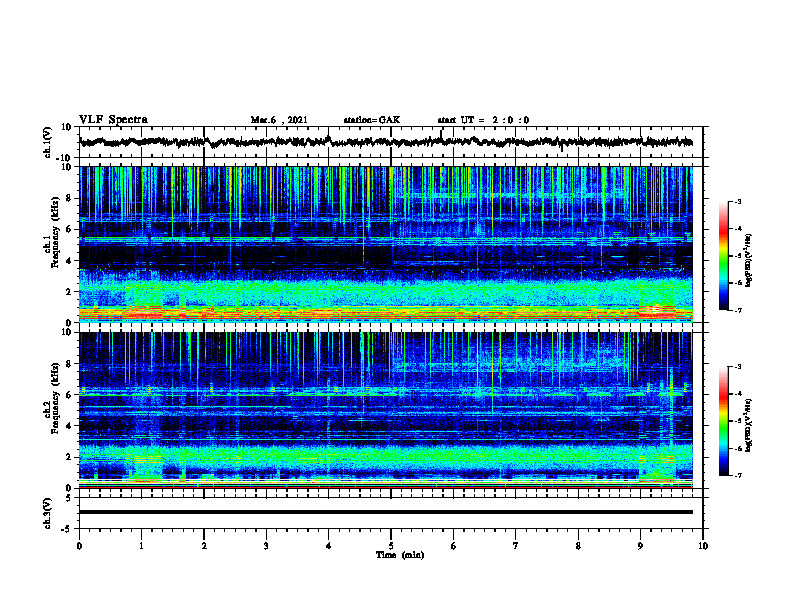Screen dimensions: 792x612
Task: Click the log(PSD) label next to ch.2 colorbar
Action: pyautogui.click(x=749, y=426)
